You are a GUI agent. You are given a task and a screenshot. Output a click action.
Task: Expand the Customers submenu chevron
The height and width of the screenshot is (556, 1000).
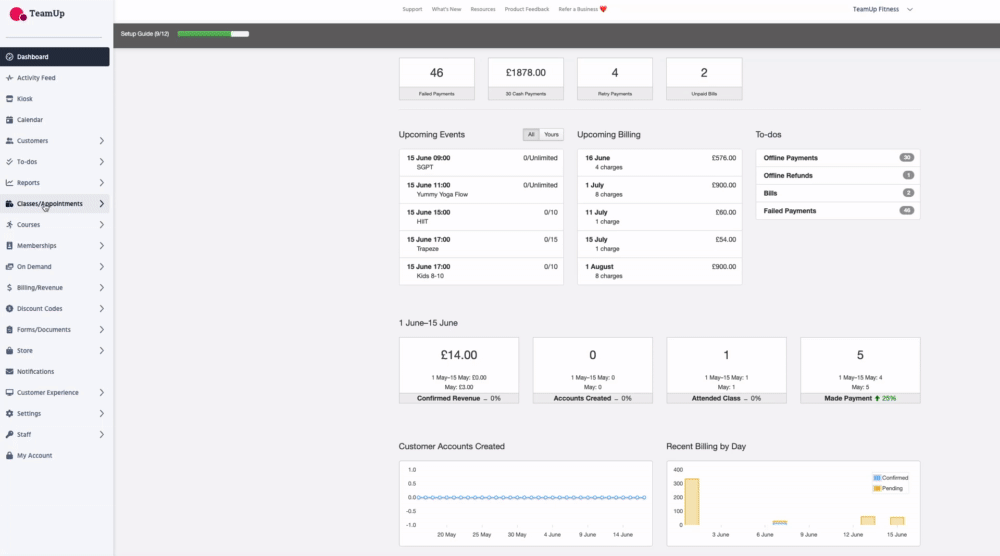[102, 141]
